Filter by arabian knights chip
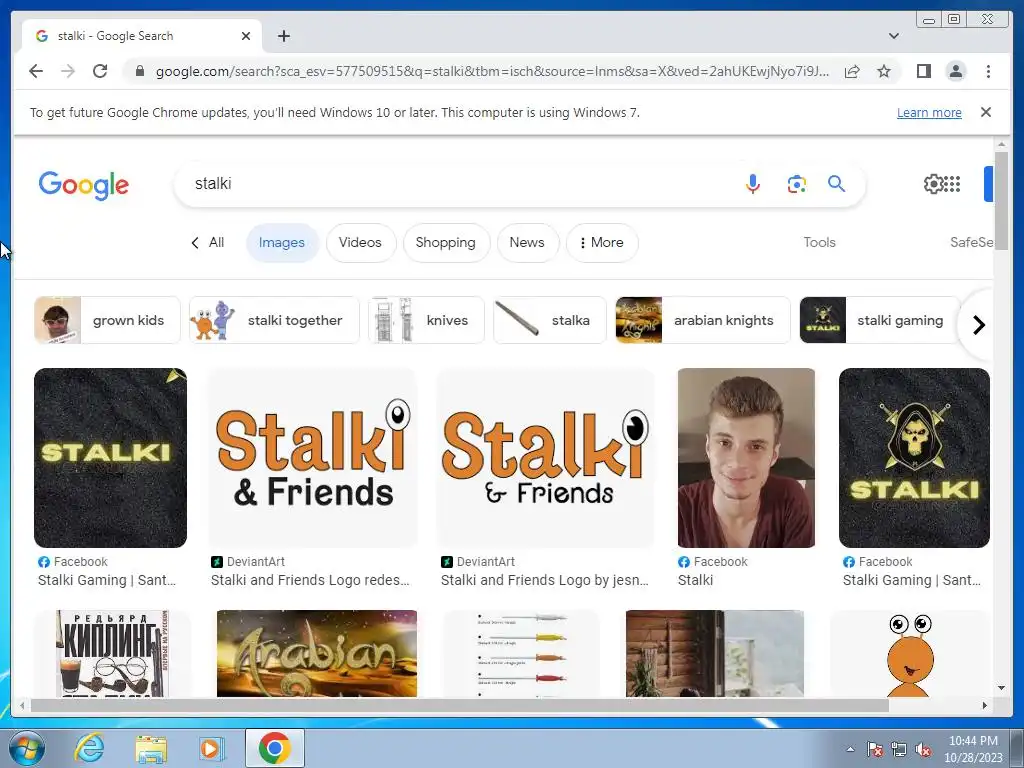Viewport: 1024px width, 768px height. point(703,320)
